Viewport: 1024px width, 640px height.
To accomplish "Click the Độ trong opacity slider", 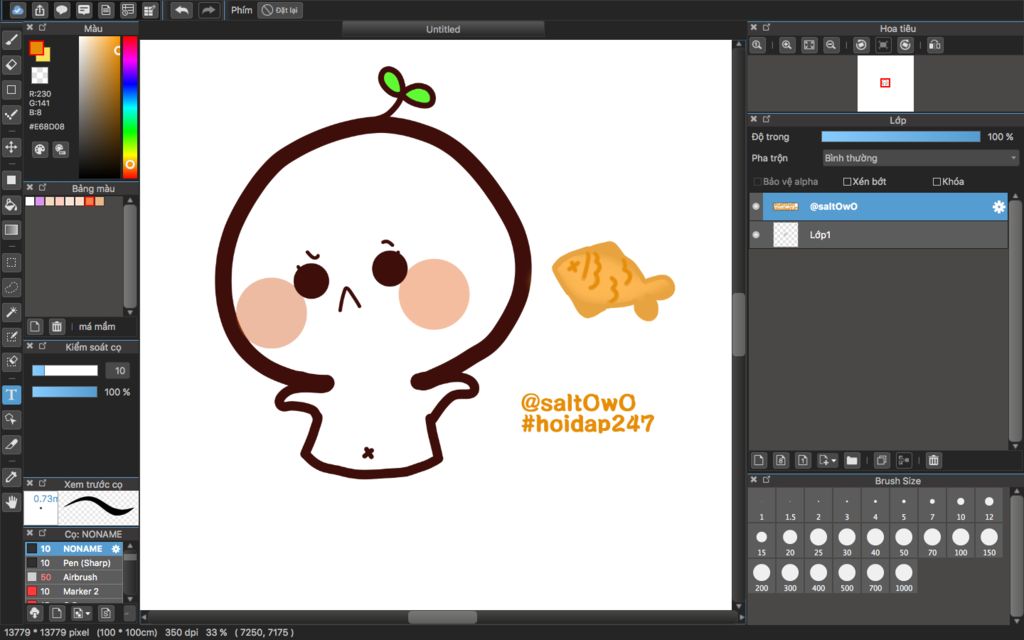I will [x=901, y=136].
